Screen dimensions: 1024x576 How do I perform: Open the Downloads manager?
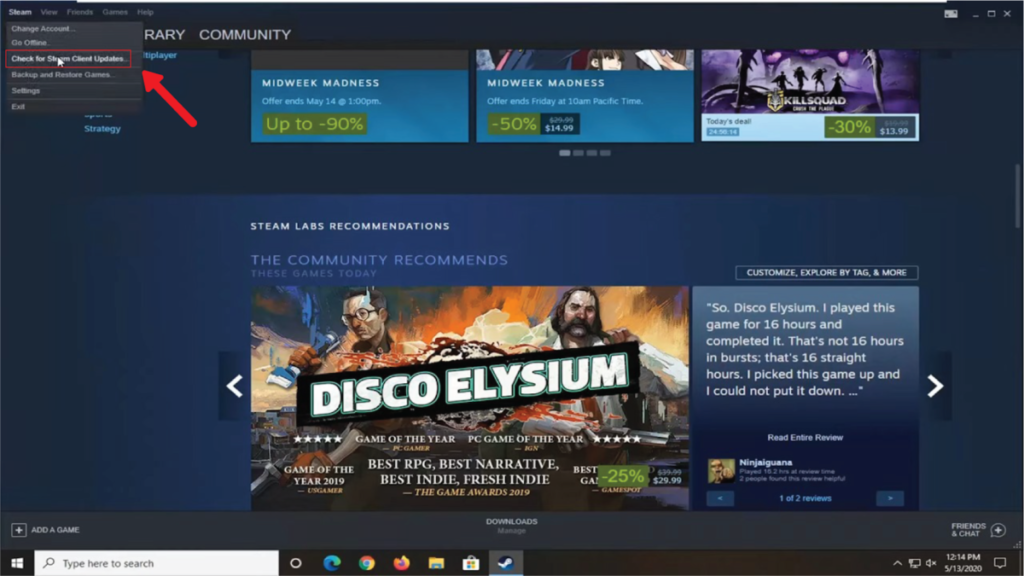pos(511,526)
